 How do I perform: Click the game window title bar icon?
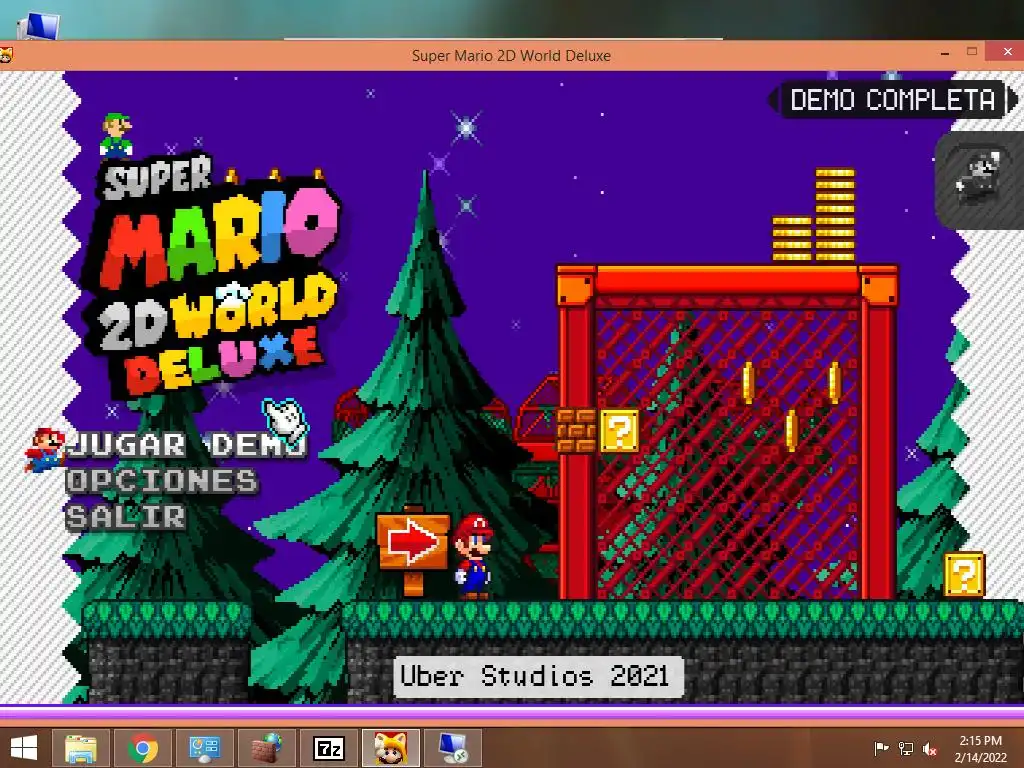pos(5,56)
